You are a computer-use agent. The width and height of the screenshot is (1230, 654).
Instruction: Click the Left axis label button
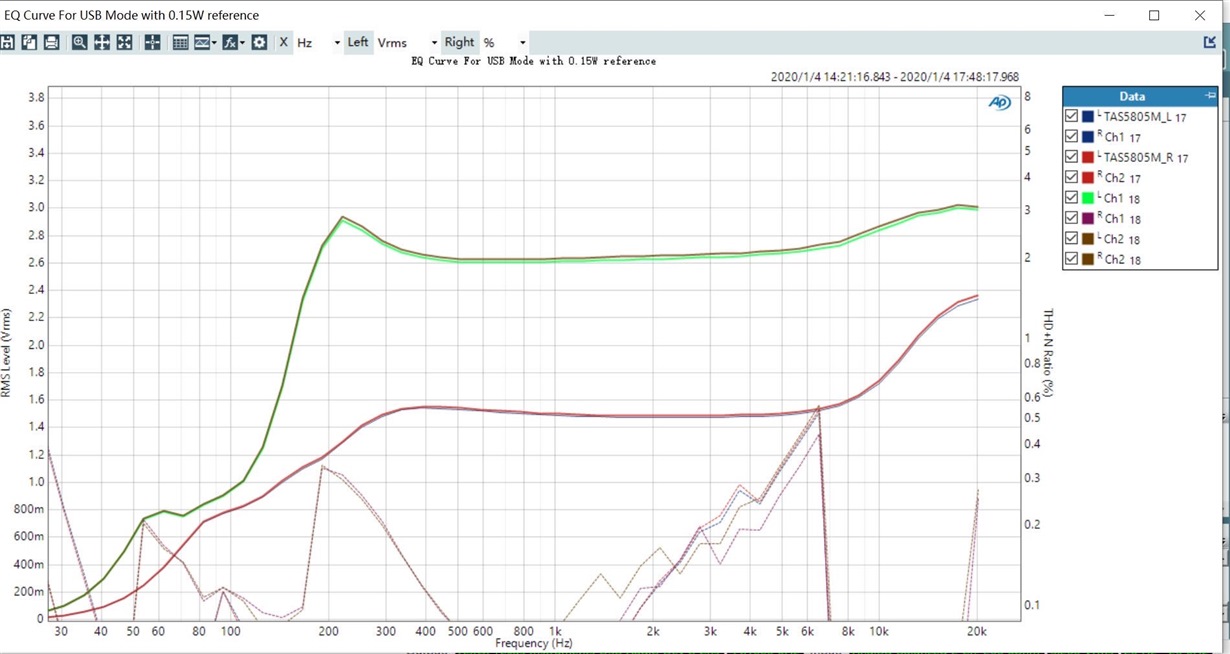coord(358,42)
